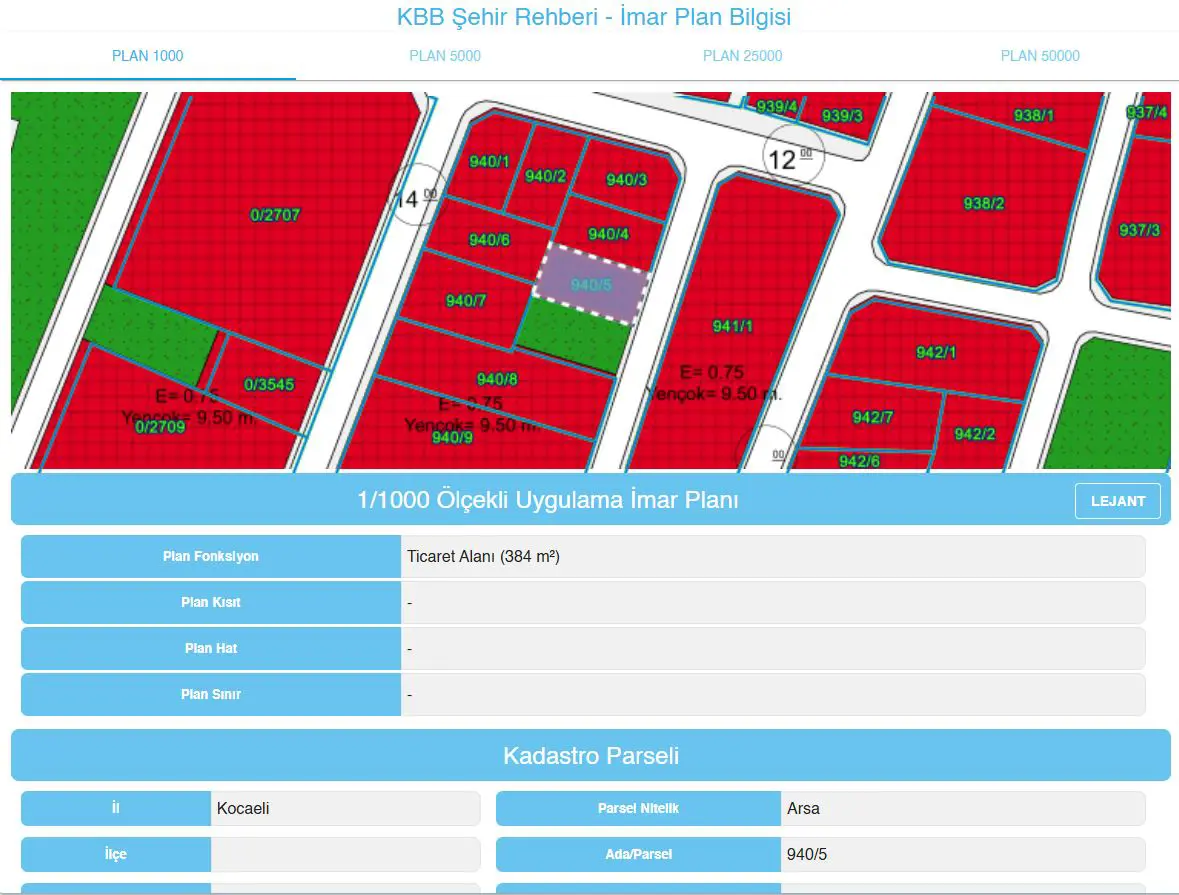Click the 14 road width marker circle
1179x895 pixels.
pos(418,195)
